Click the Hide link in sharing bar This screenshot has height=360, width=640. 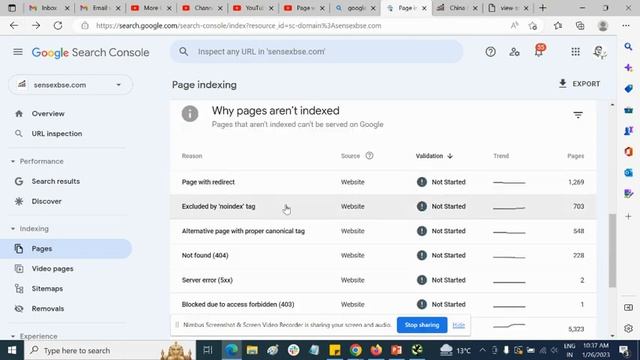point(458,325)
